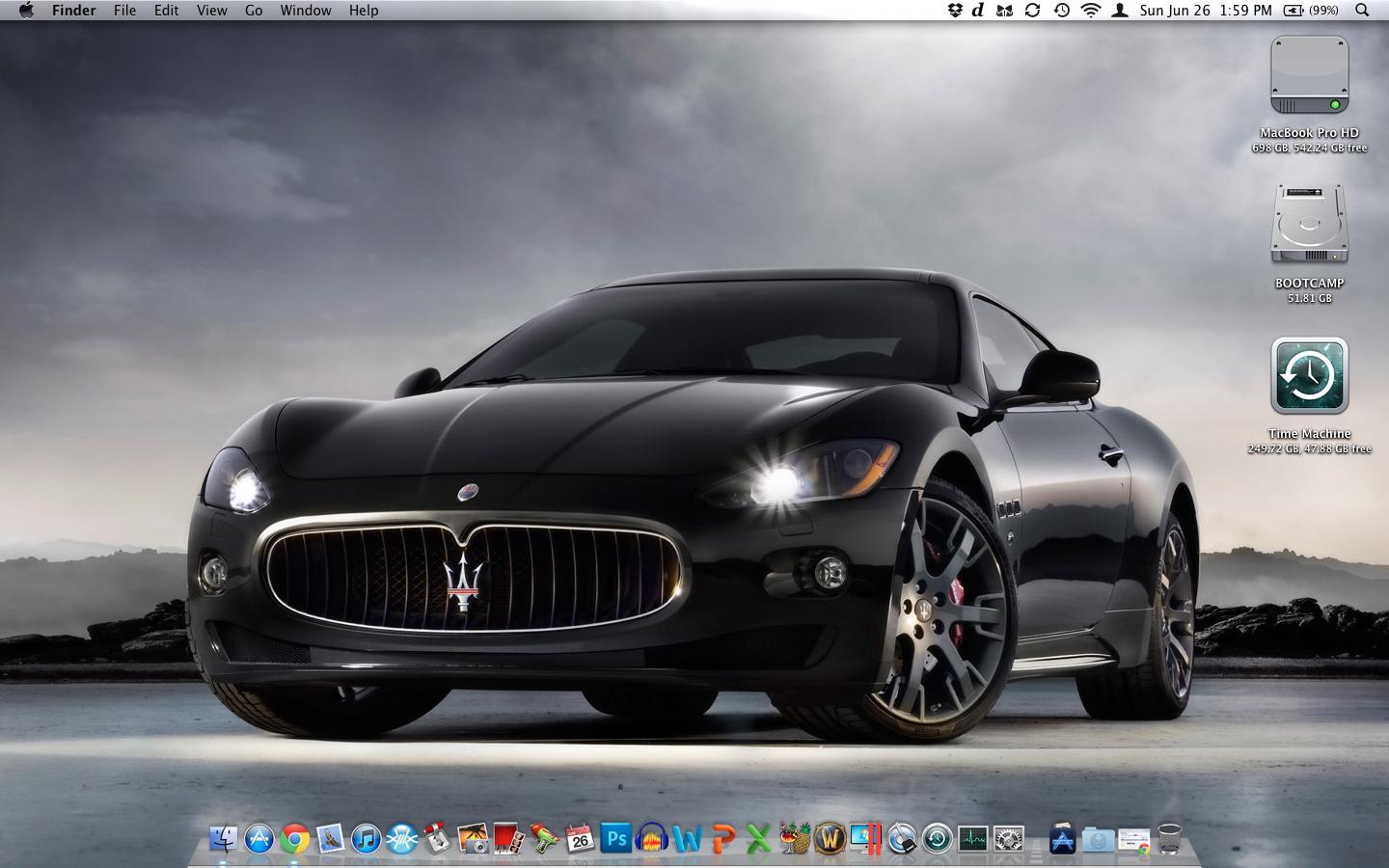Image resolution: width=1389 pixels, height=868 pixels.
Task: Open Parallels Desktop in the Dock
Action: point(866,838)
